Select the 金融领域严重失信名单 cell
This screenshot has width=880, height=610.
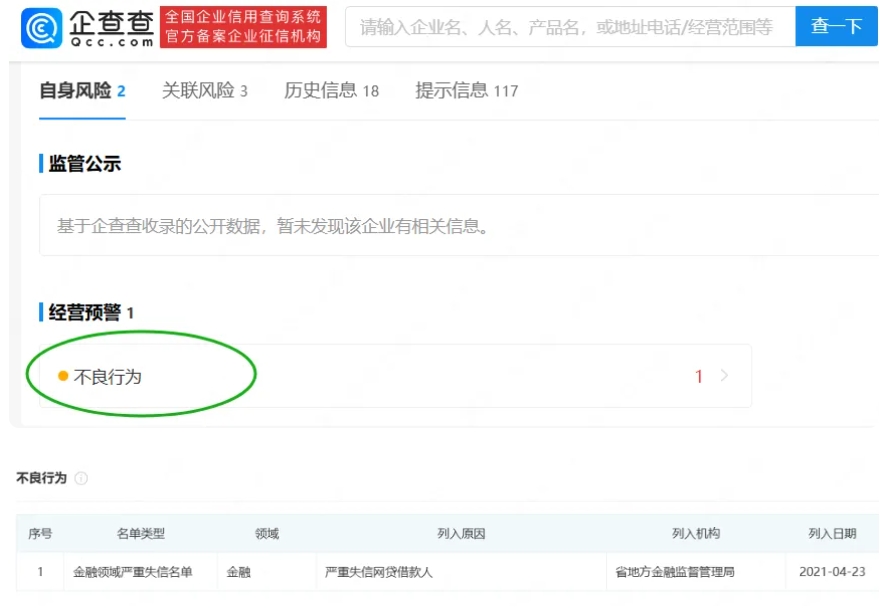(132, 573)
